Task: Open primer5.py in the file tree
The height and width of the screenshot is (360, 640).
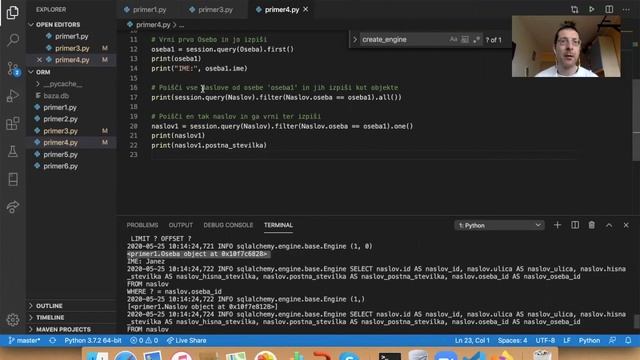Action: coord(60,155)
